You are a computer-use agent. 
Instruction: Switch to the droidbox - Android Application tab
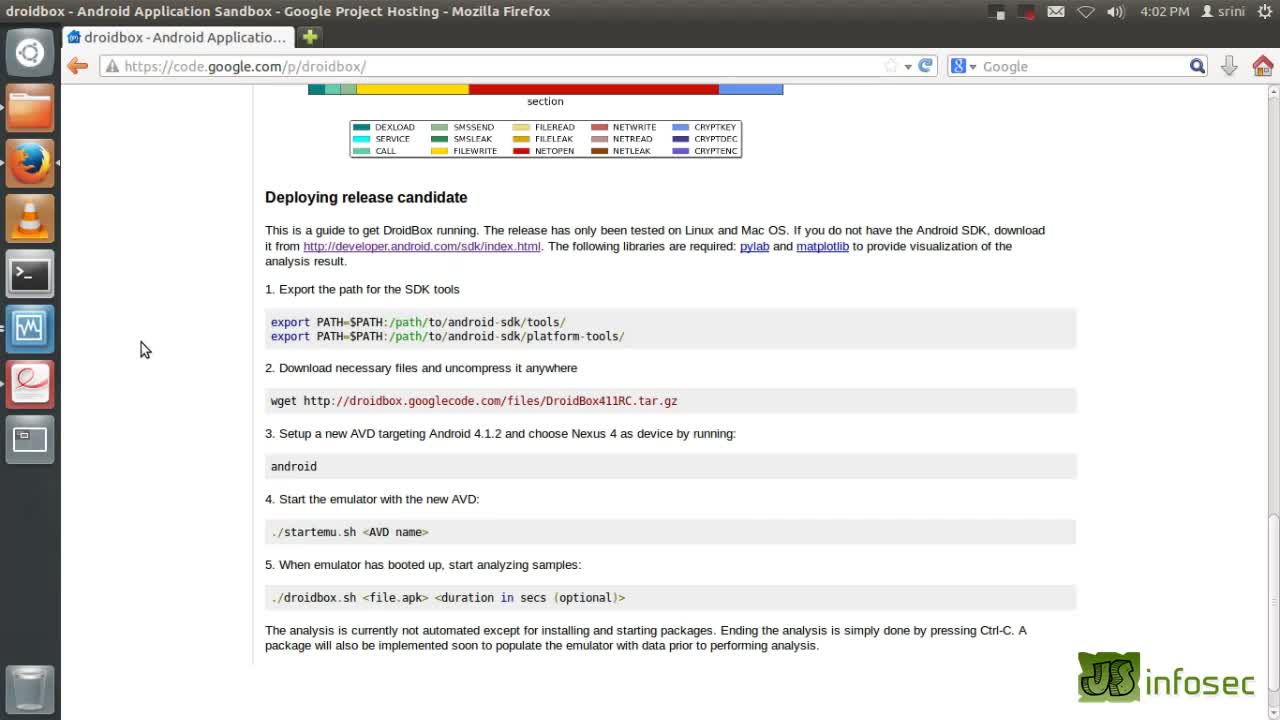tap(176, 37)
